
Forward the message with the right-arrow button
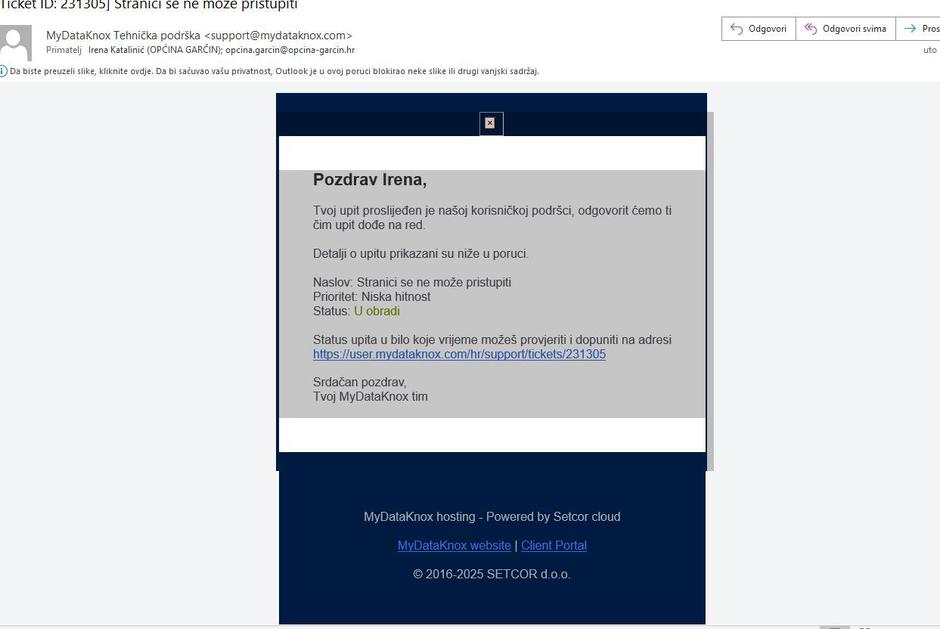918,29
